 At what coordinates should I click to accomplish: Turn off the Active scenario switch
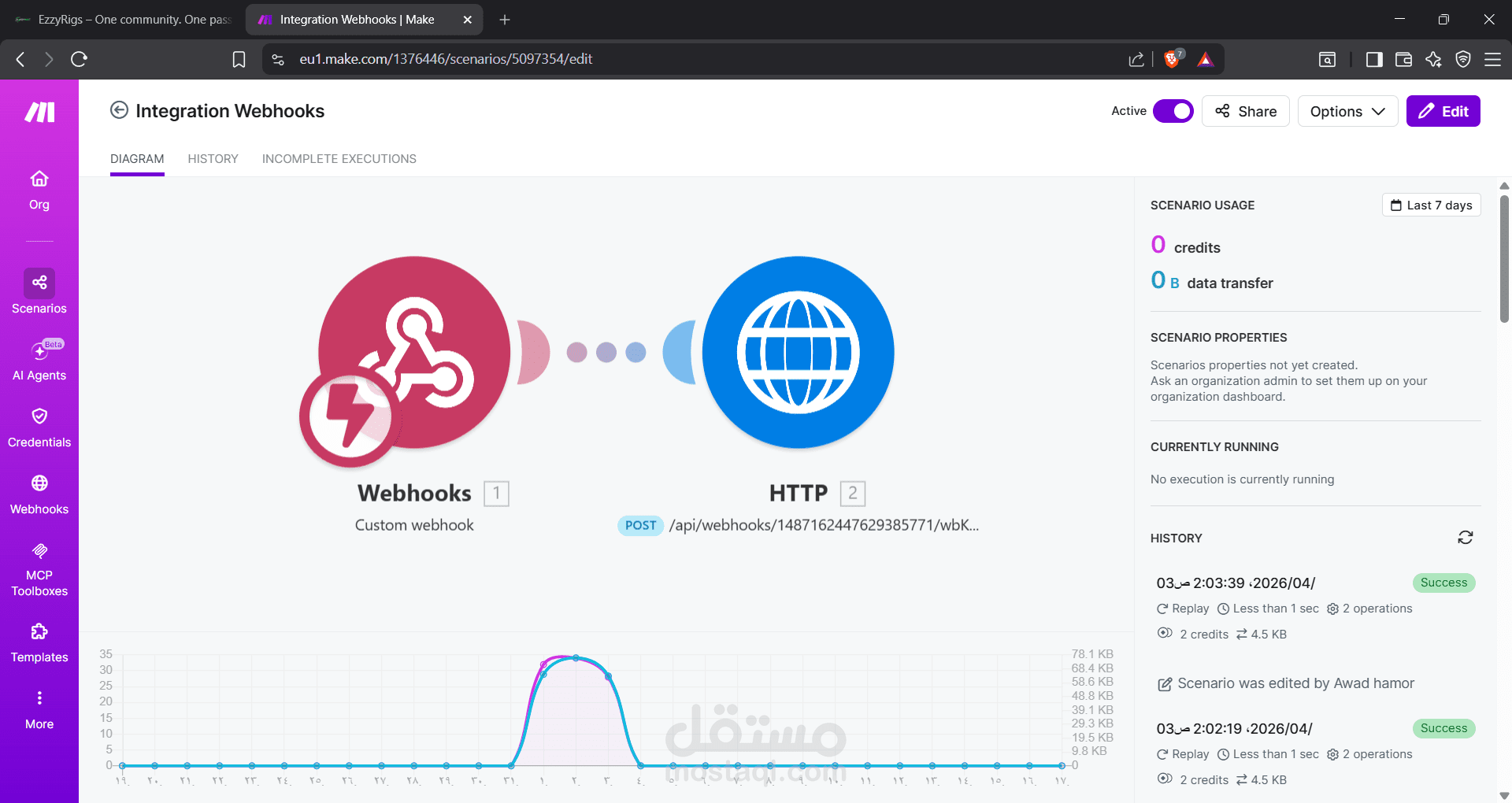click(x=1173, y=111)
